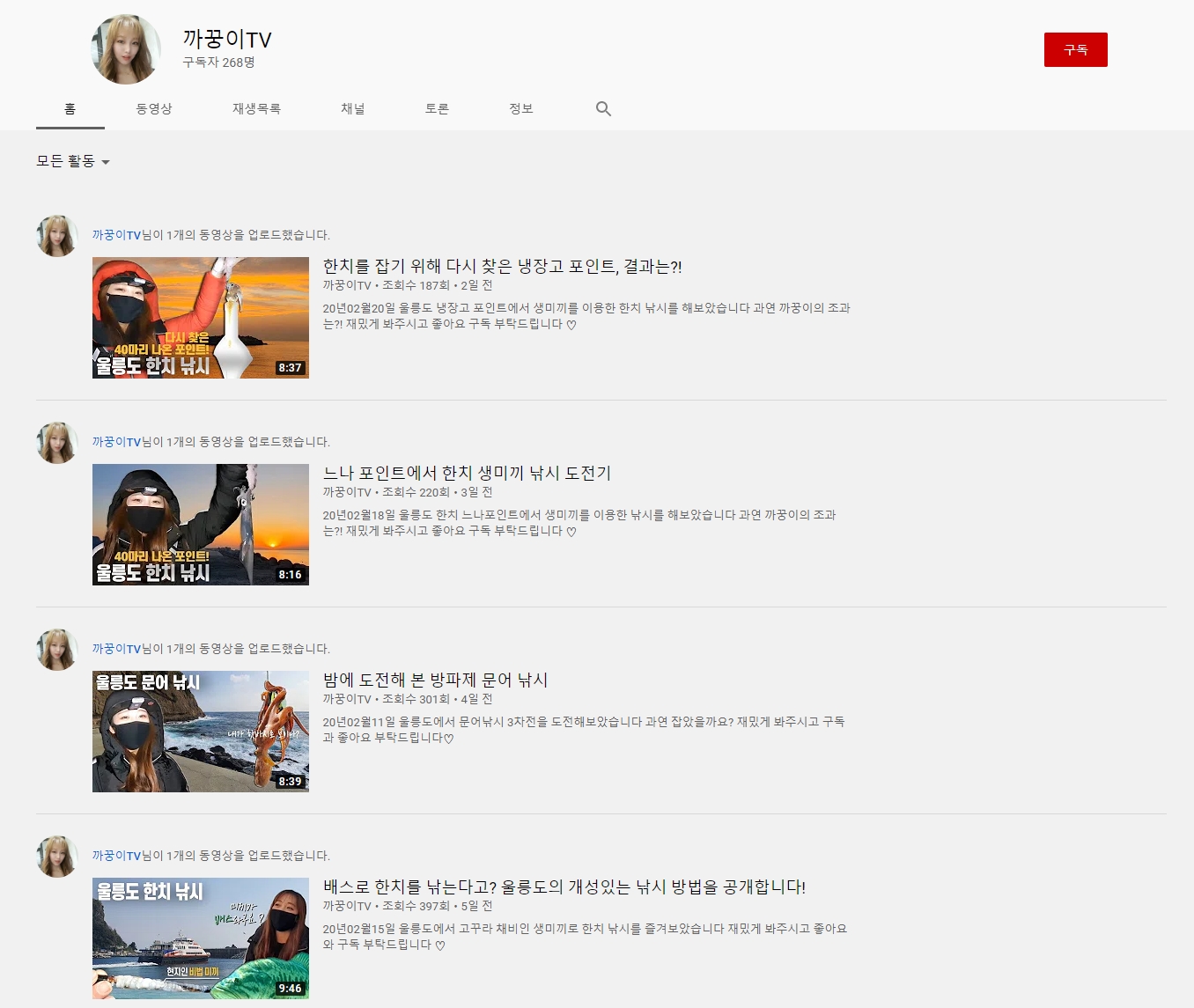Open the 정보 tab
Viewport: 1194px width, 1008px height.
[521, 109]
